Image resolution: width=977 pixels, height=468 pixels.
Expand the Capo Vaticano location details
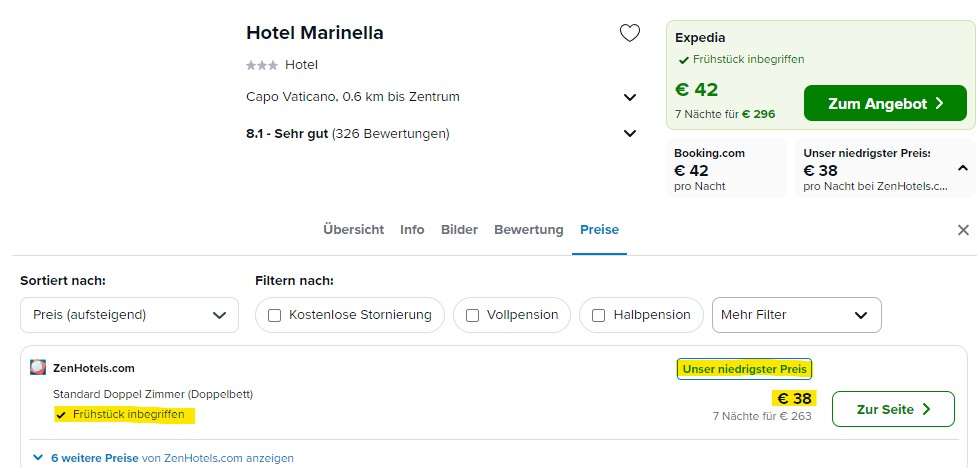tap(630, 97)
